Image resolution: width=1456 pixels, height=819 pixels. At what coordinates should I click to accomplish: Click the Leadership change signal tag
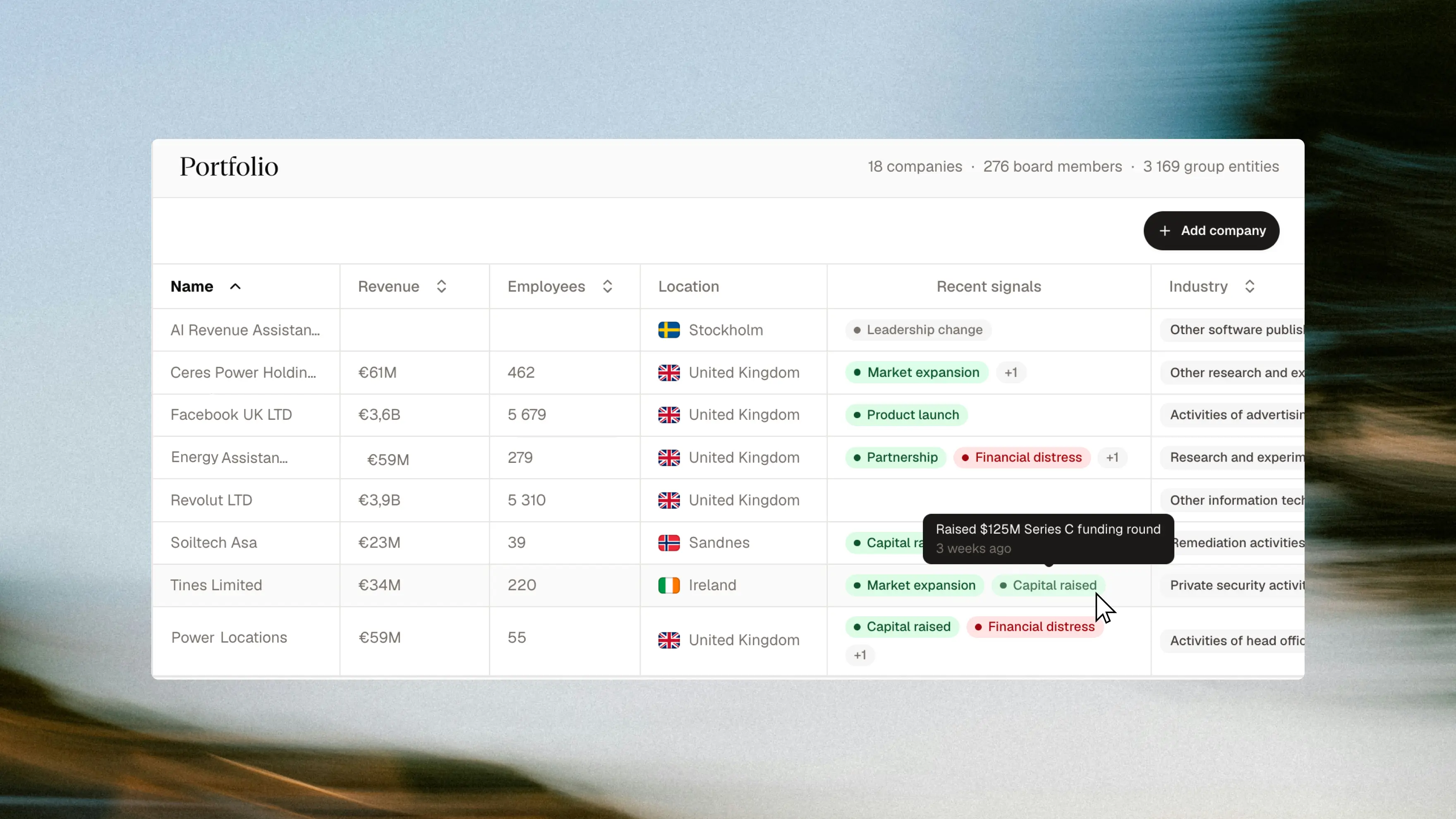pos(918,330)
